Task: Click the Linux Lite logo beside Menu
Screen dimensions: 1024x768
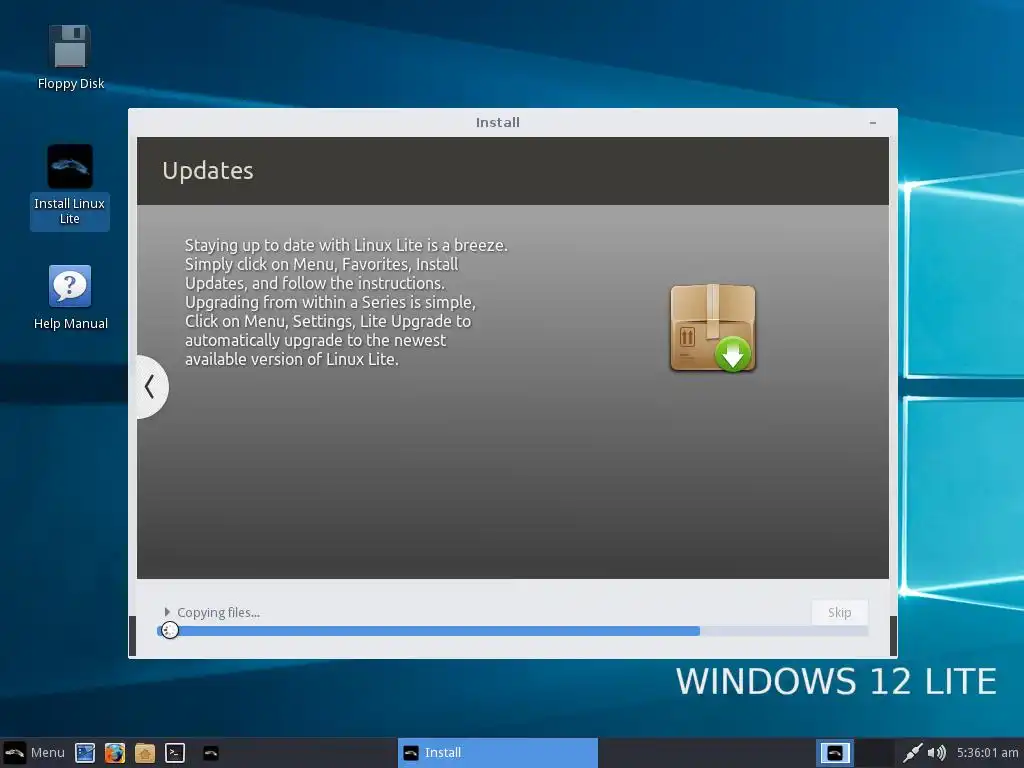Action: pos(14,753)
